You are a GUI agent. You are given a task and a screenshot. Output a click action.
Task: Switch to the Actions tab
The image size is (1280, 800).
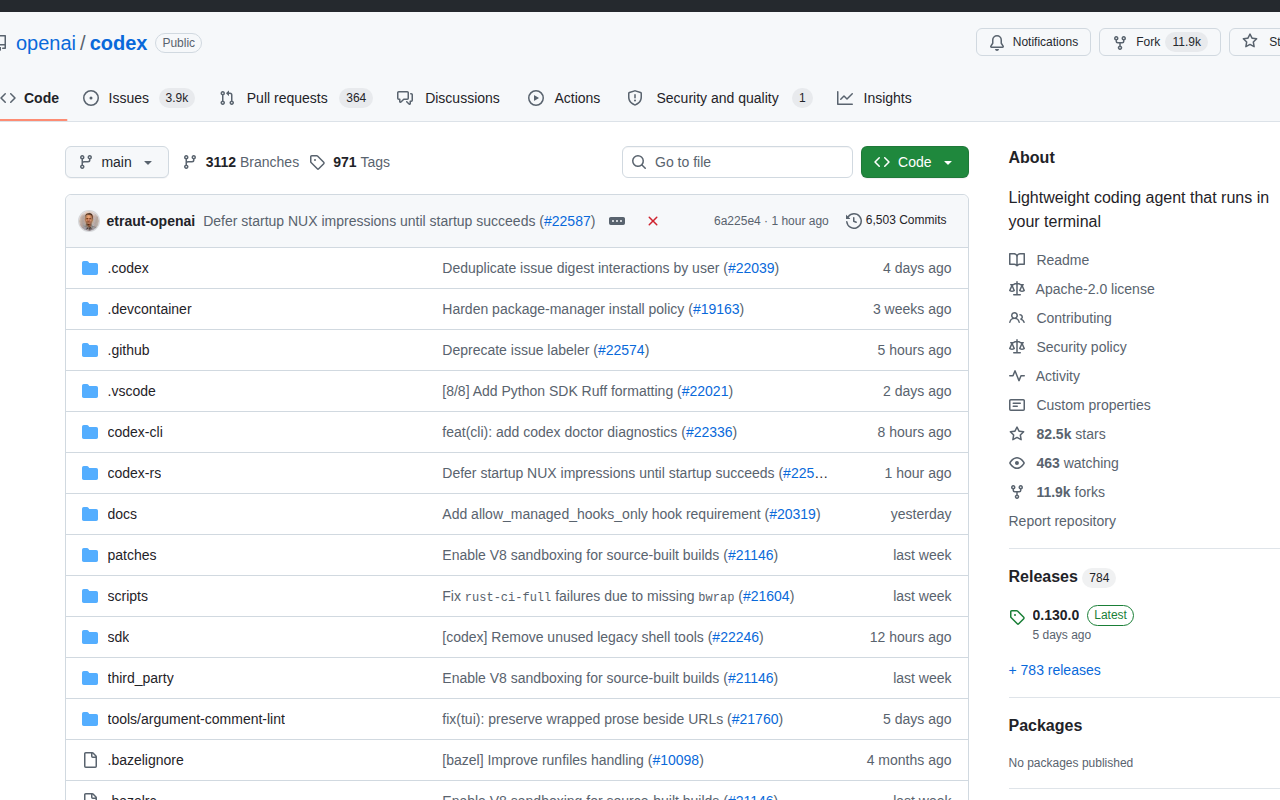(x=564, y=98)
